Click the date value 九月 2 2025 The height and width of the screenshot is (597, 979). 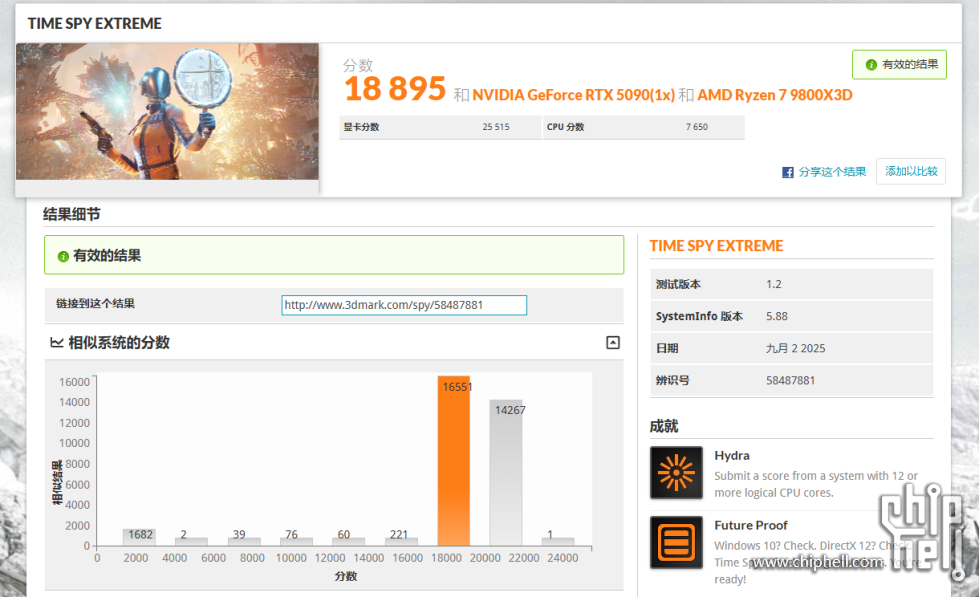795,348
